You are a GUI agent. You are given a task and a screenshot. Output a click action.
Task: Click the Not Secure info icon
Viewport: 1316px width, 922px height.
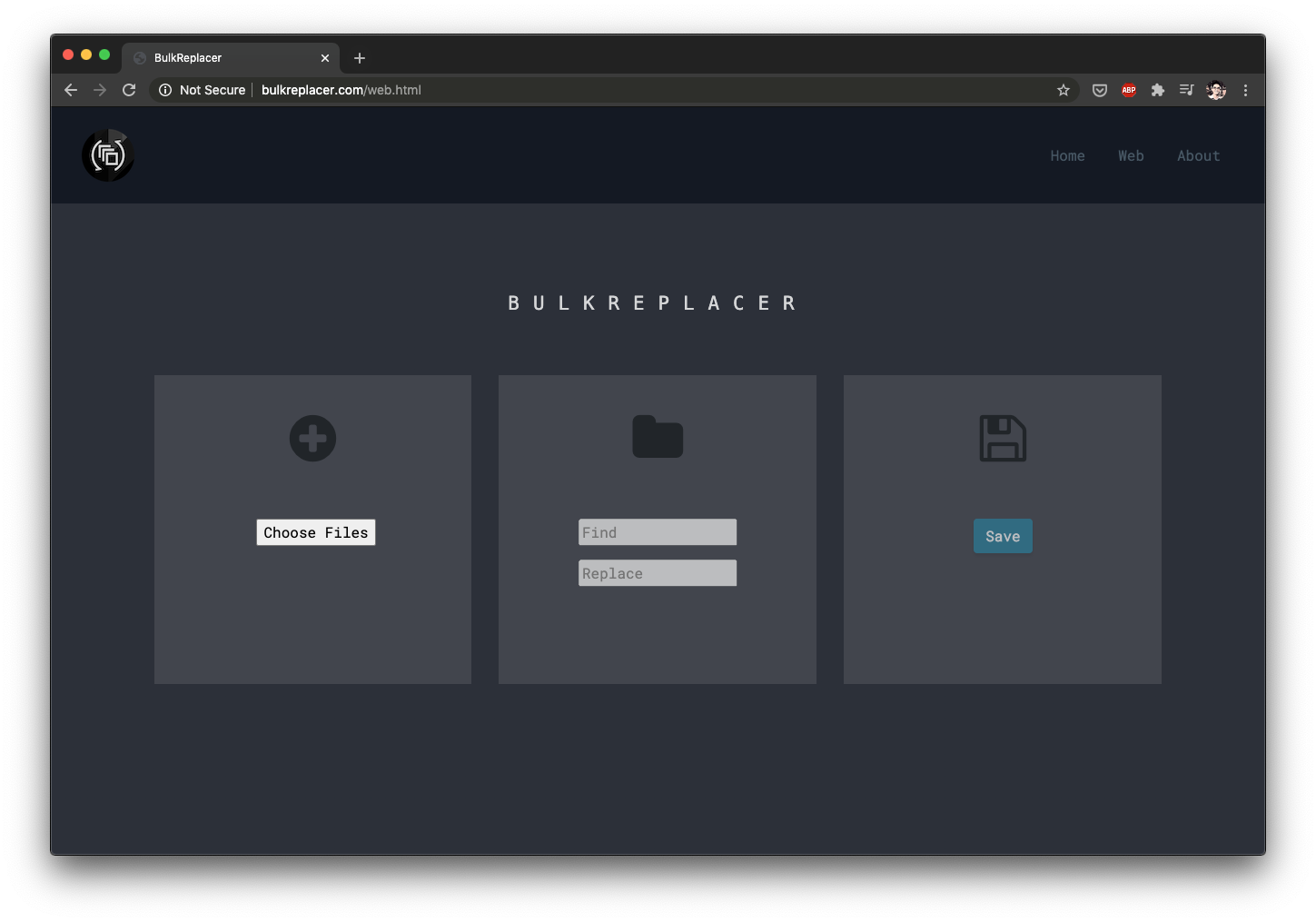pyautogui.click(x=165, y=90)
